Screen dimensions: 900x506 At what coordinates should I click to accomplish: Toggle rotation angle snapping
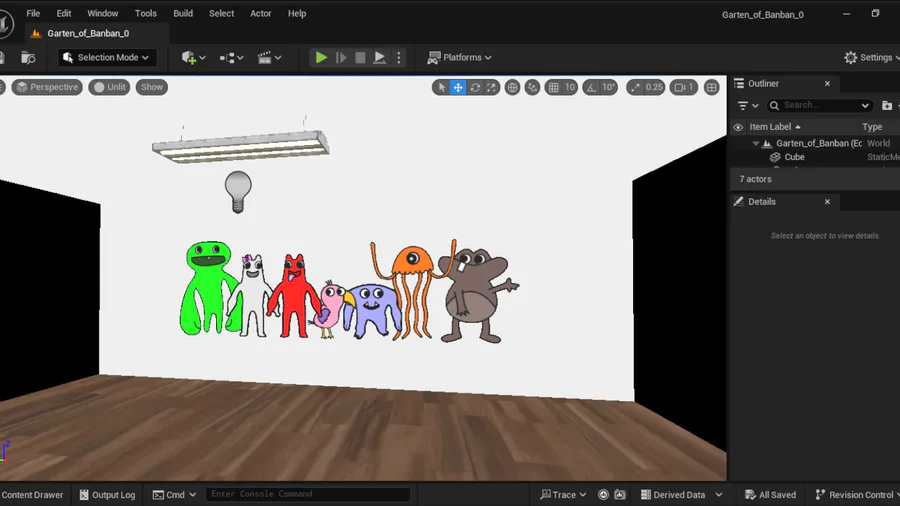(x=591, y=87)
